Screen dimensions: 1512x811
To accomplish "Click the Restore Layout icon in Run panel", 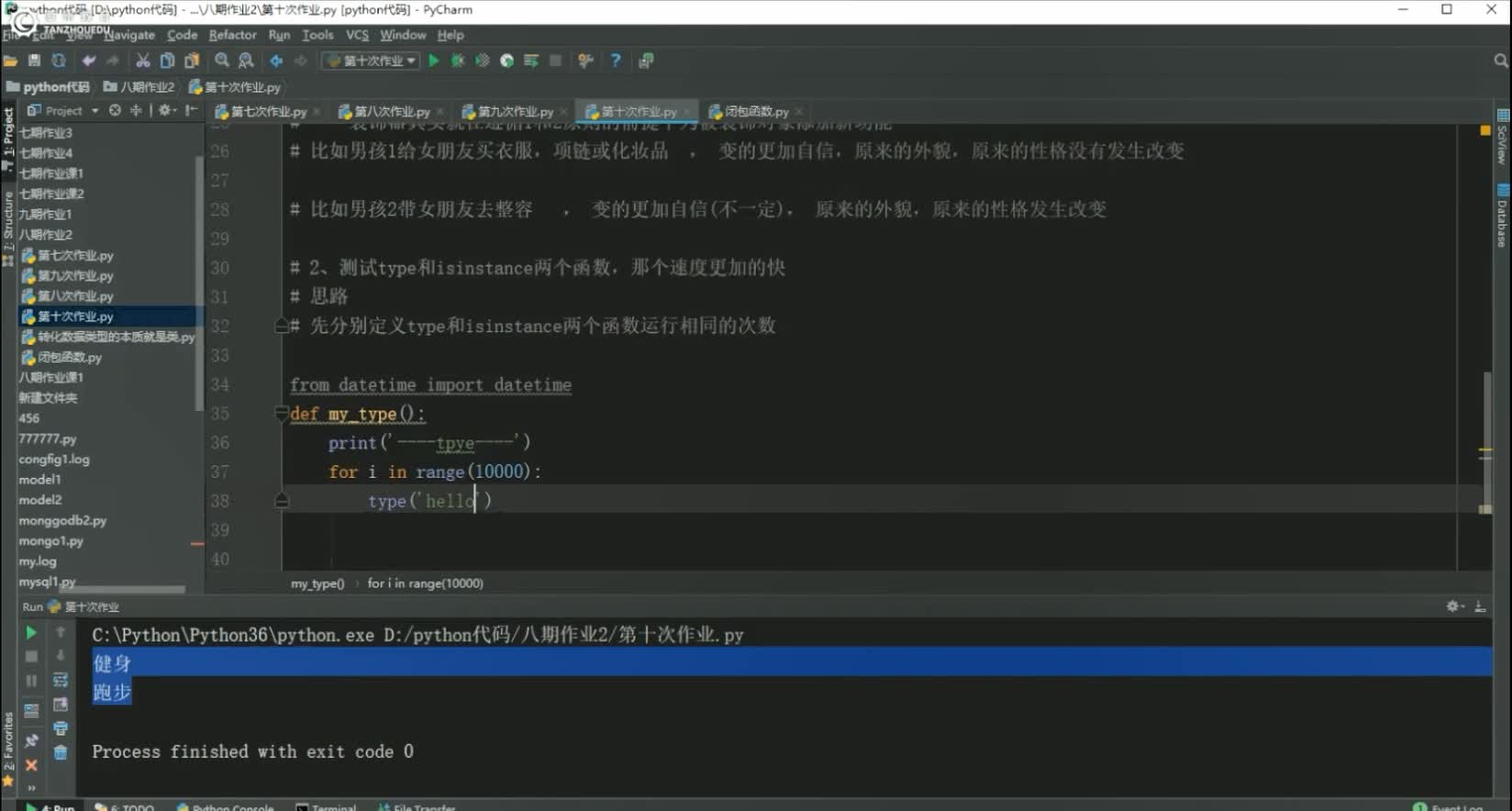I will [30, 711].
